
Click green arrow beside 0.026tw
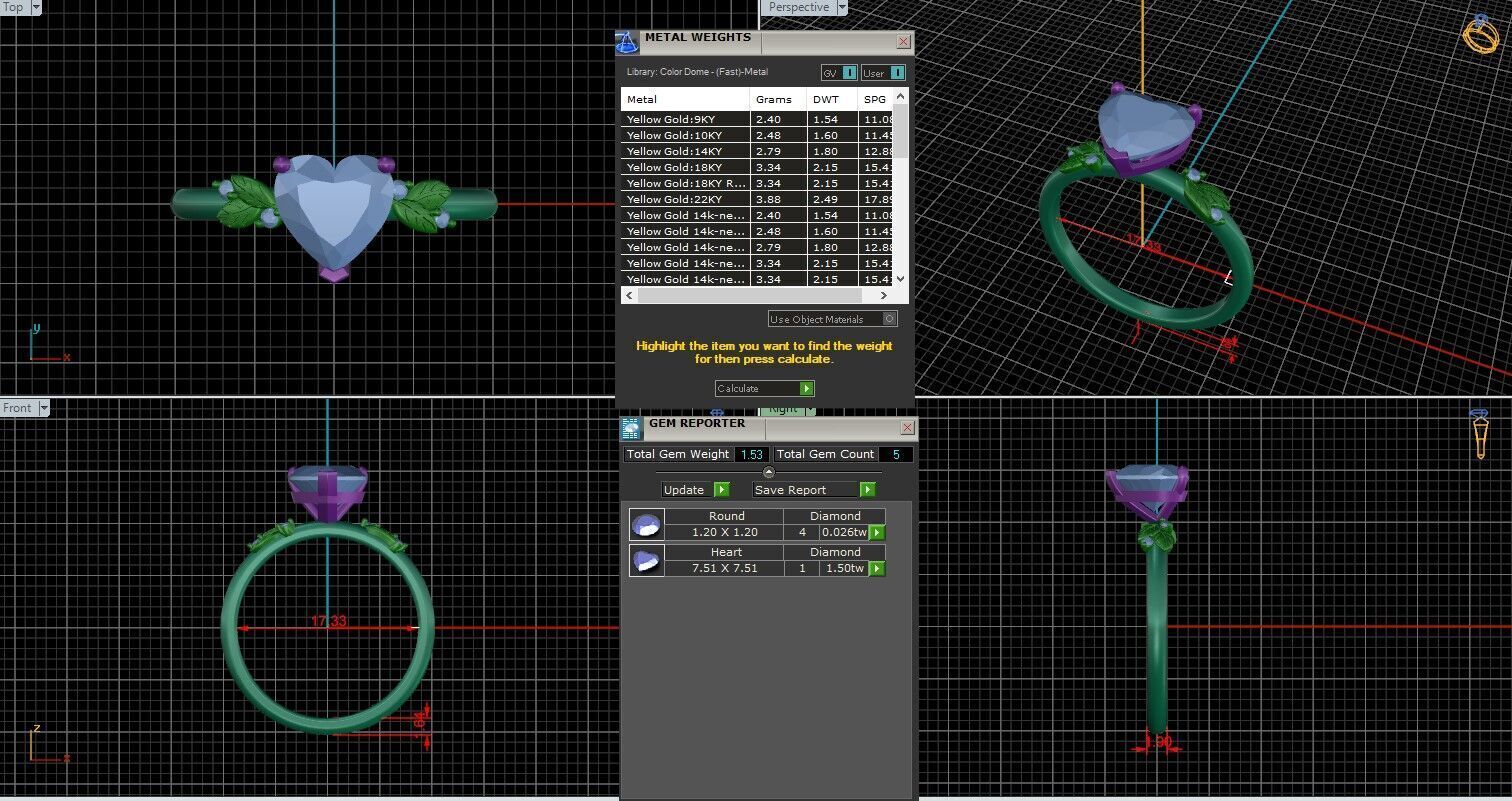[877, 532]
